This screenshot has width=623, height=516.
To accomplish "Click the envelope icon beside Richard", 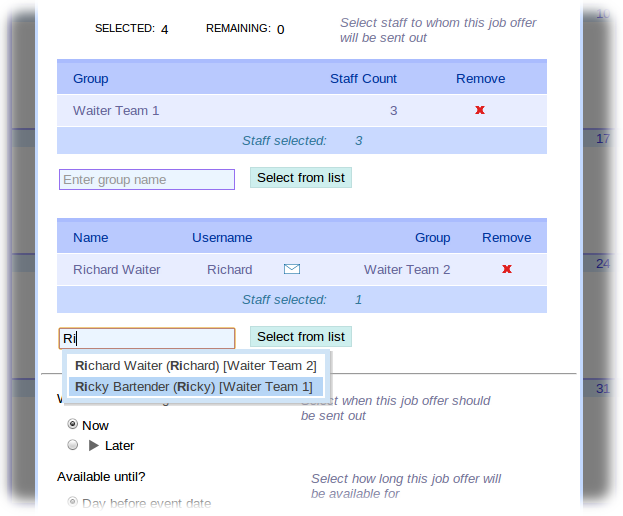I will pyautogui.click(x=292, y=269).
